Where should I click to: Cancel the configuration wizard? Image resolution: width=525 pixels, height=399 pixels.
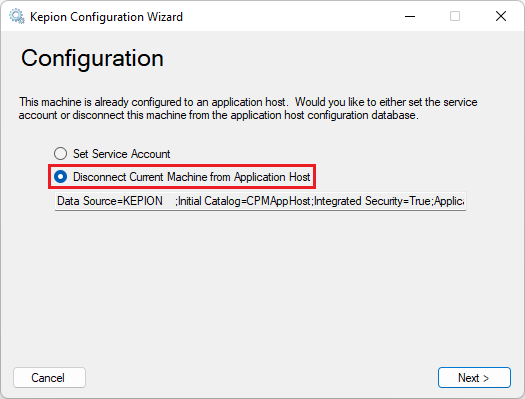point(49,378)
